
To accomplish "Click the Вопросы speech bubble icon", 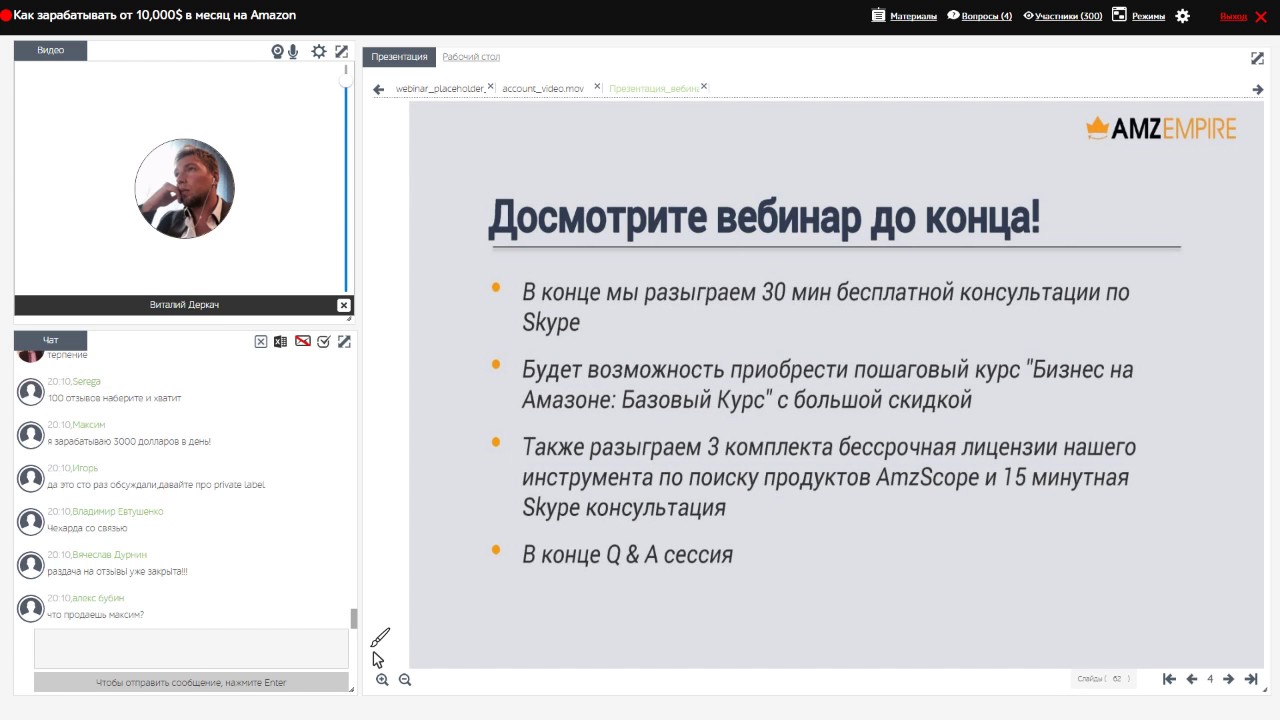I will (x=953, y=15).
